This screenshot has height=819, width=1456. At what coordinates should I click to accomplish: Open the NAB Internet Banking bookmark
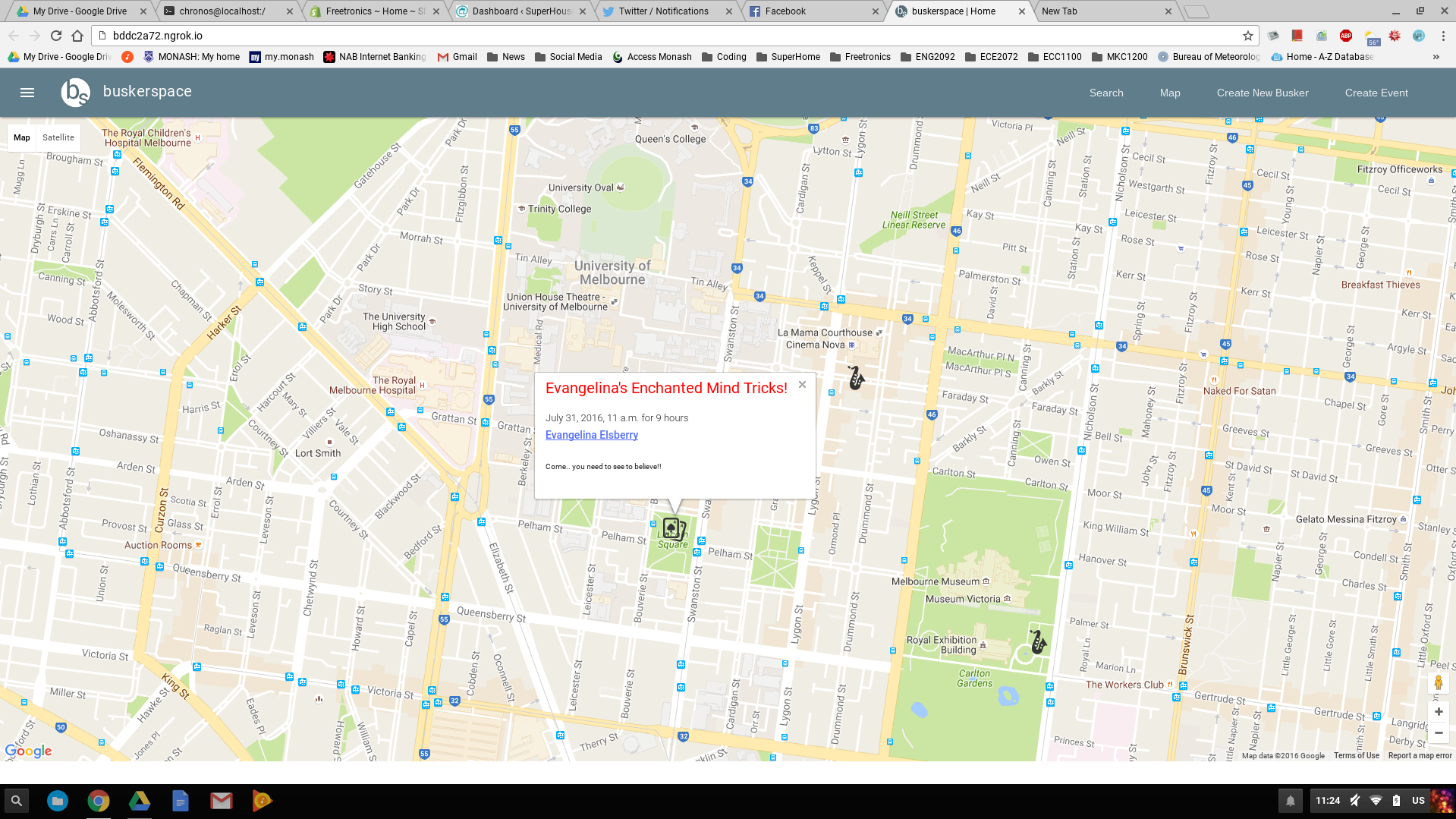(375, 57)
